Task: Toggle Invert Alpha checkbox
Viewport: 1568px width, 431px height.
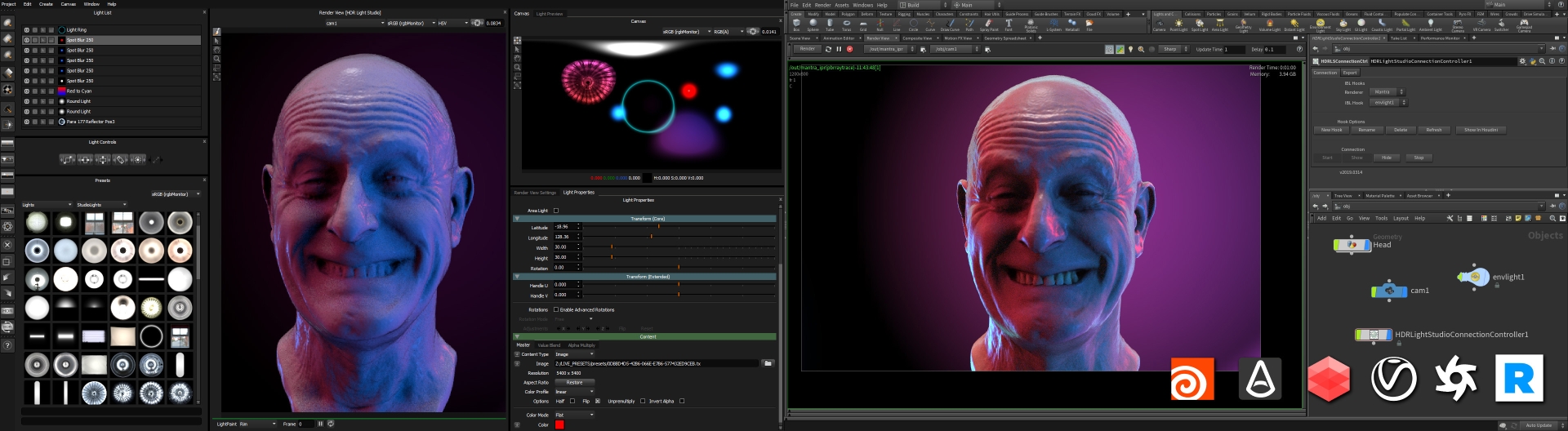Action: 682,401
